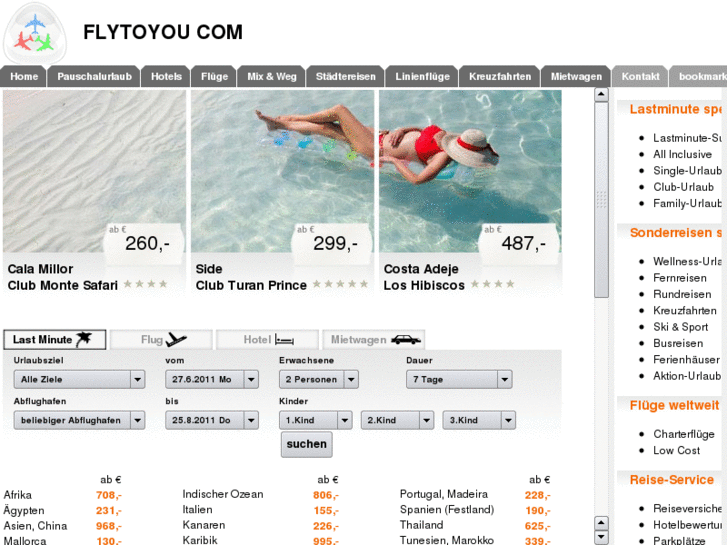727x545 pixels.
Task: Select the Städtereisen tab
Action: point(345,77)
